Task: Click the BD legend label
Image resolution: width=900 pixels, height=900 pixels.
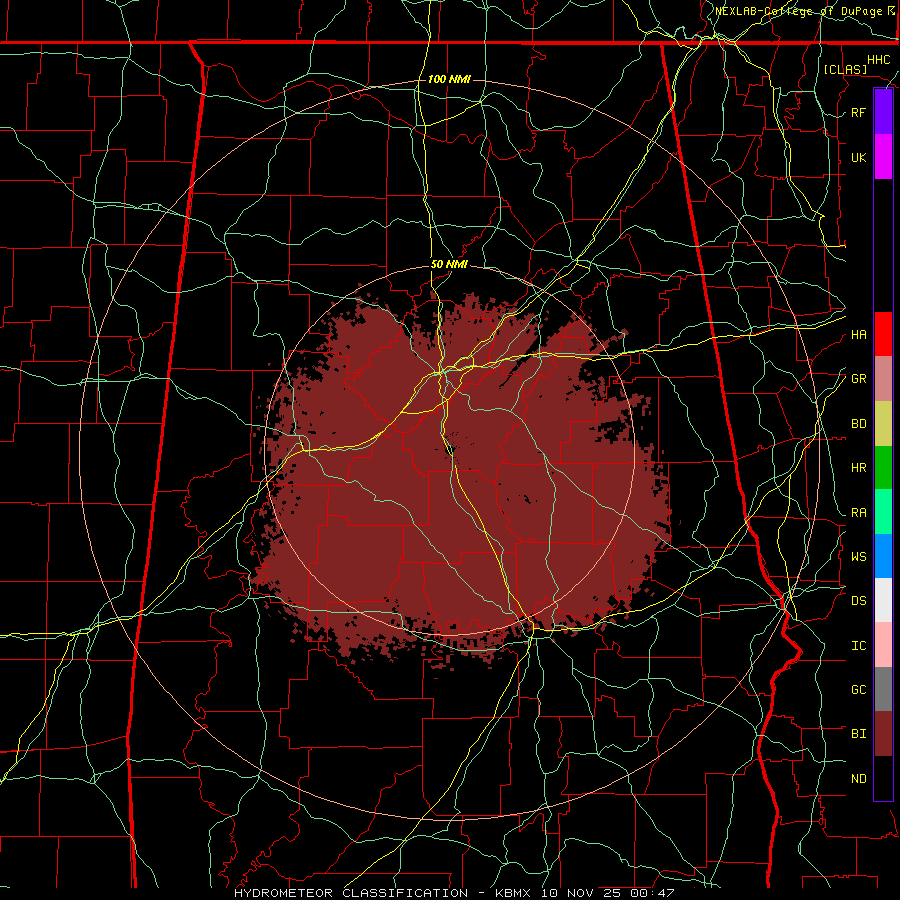Action: tap(859, 424)
